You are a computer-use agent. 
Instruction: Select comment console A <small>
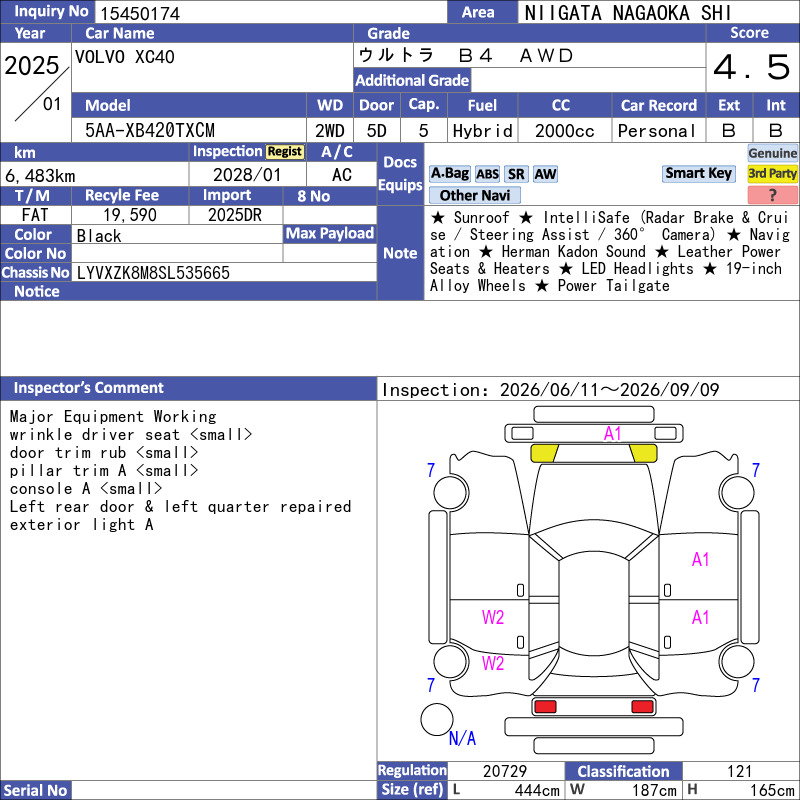point(86,489)
